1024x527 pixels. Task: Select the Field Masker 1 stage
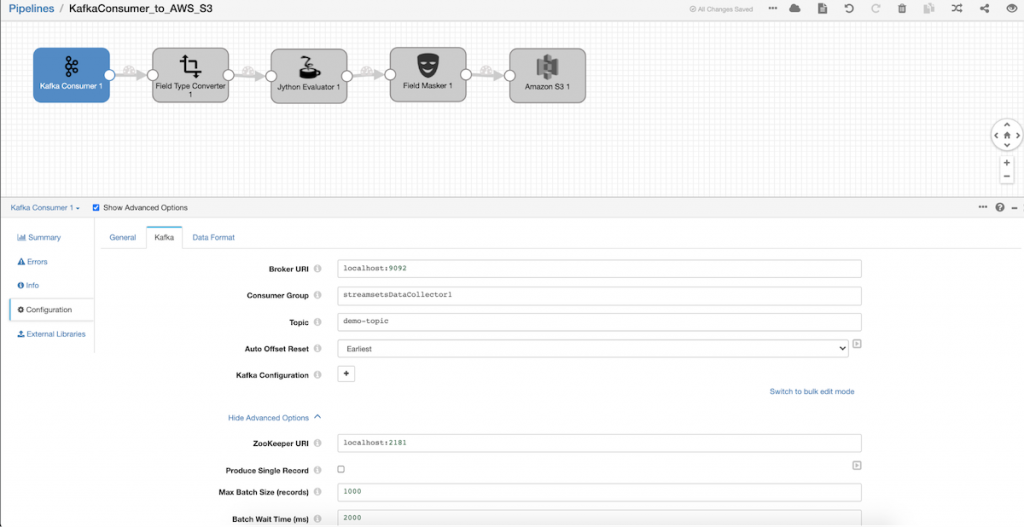pos(428,74)
